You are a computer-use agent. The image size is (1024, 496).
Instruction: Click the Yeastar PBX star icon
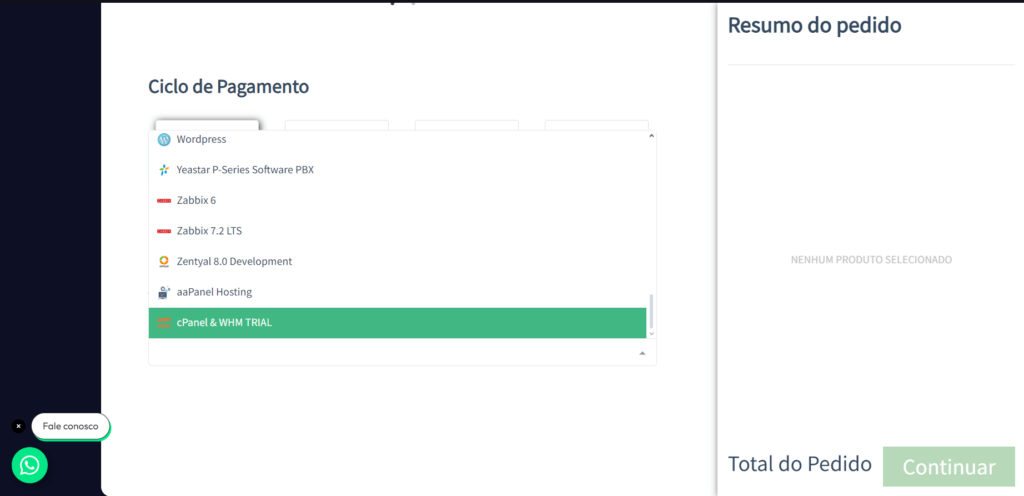point(164,170)
